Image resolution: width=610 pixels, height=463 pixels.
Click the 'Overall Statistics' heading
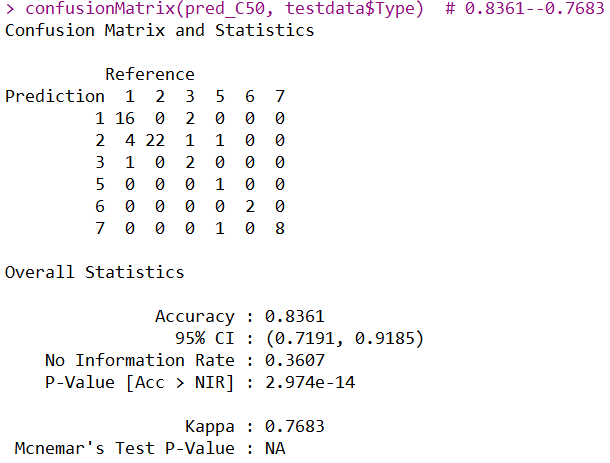pyautogui.click(x=94, y=272)
